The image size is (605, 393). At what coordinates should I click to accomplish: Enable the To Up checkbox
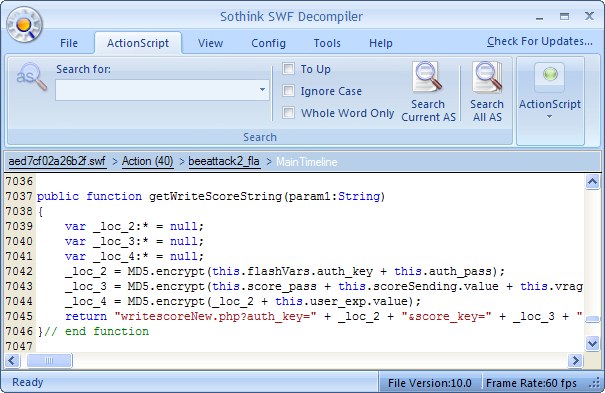tap(288, 69)
